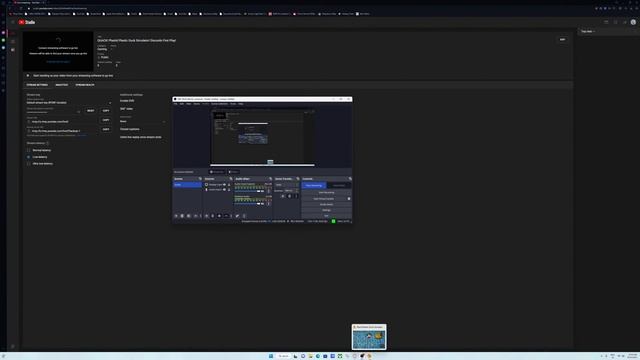Select Normal latency radio option

29,150
